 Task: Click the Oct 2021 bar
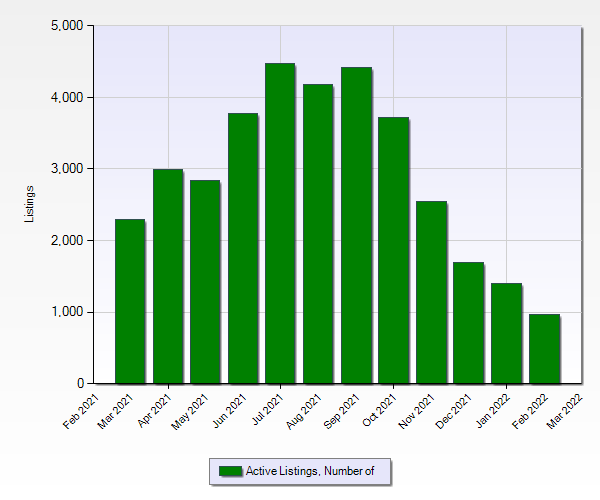pos(393,250)
